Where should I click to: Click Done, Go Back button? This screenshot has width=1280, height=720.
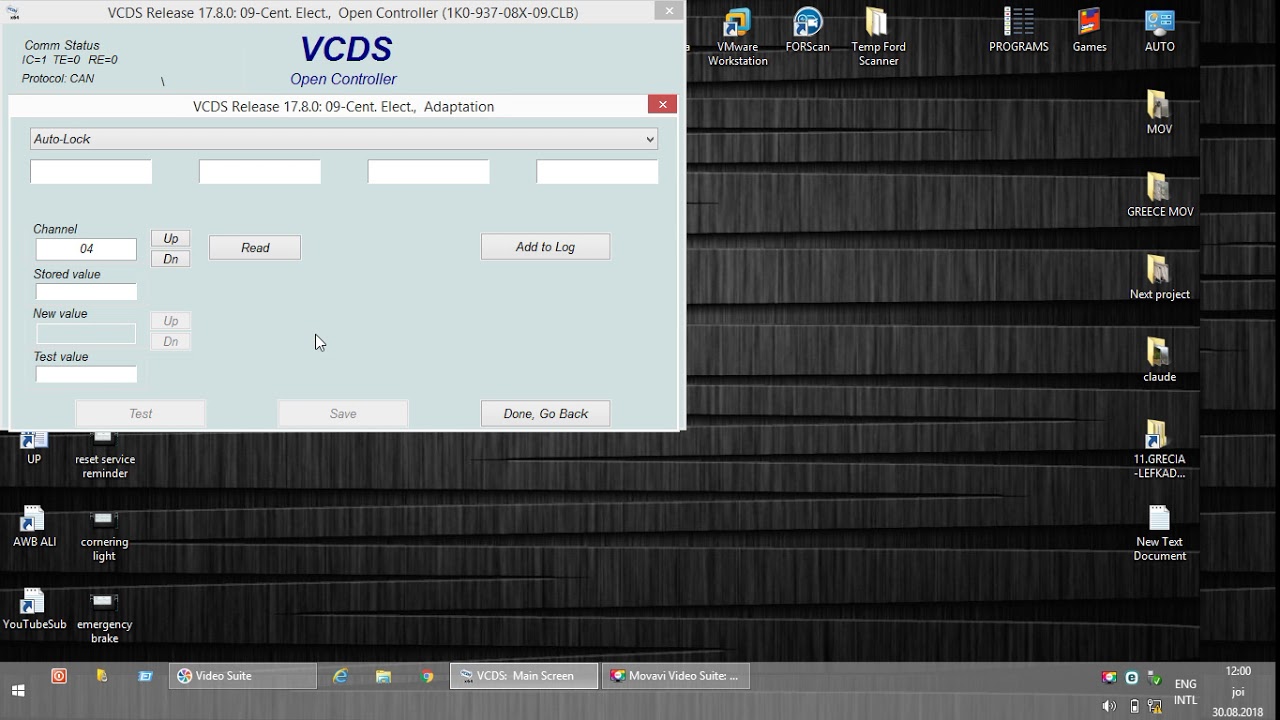(545, 413)
